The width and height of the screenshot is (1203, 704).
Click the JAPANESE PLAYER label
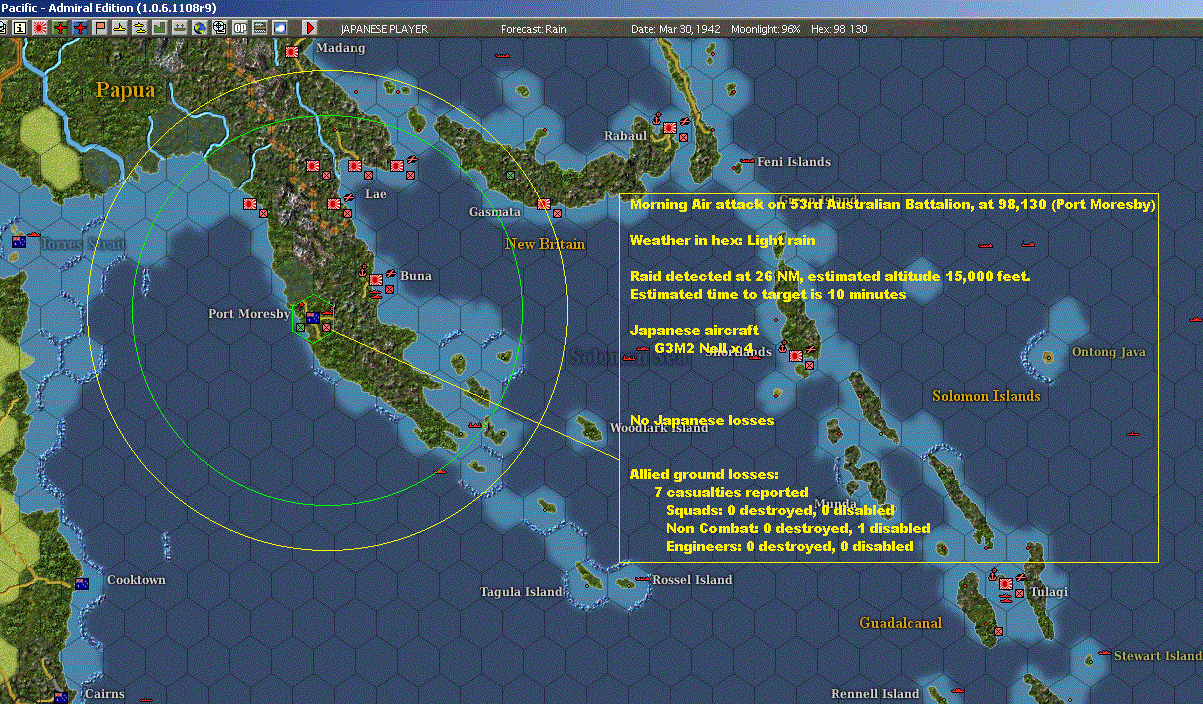(x=384, y=29)
